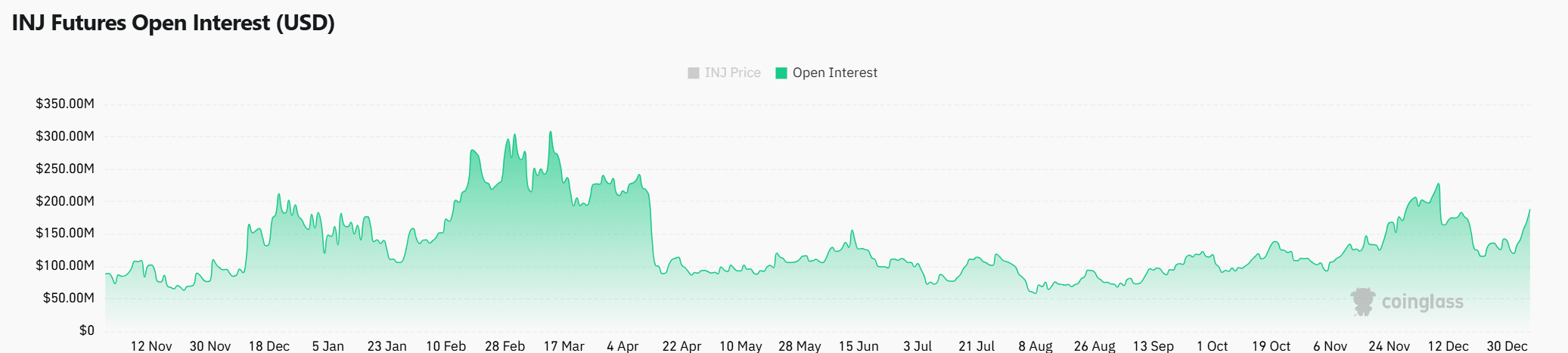
Task: Click the $200.00M y-axis label
Action: 65,201
